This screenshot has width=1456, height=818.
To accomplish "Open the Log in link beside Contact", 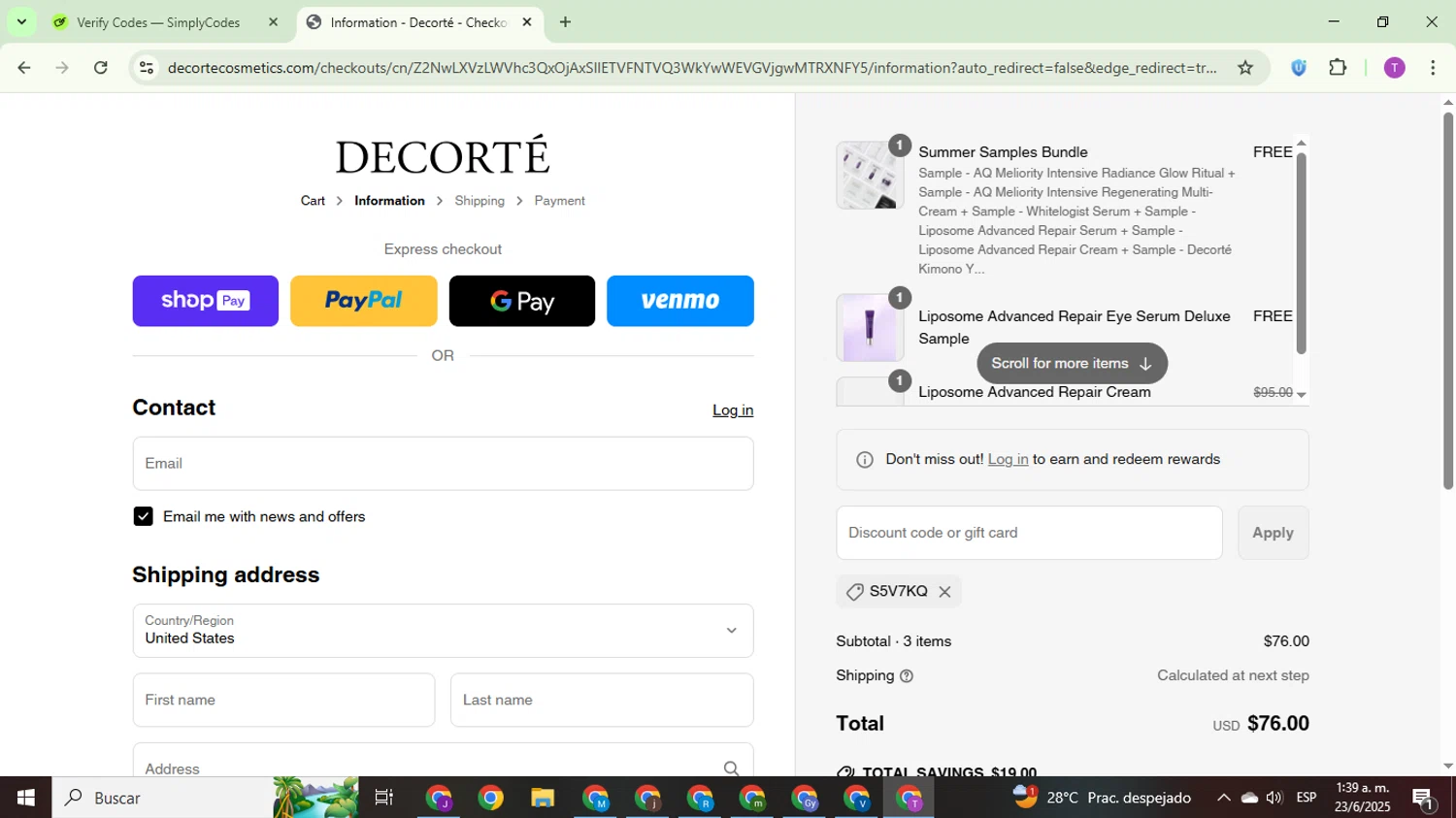I will [x=733, y=410].
